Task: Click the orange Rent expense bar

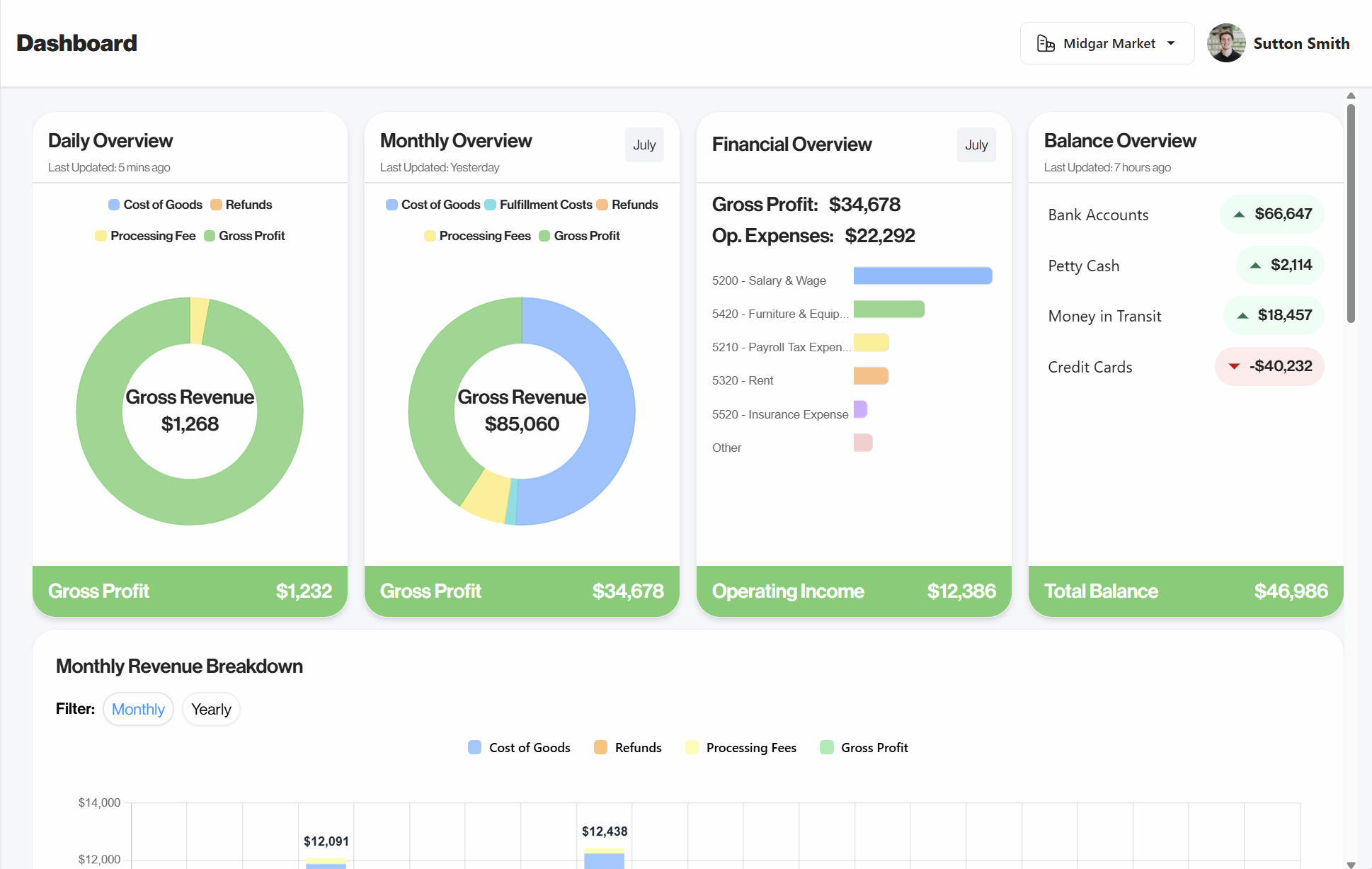Action: tap(871, 376)
